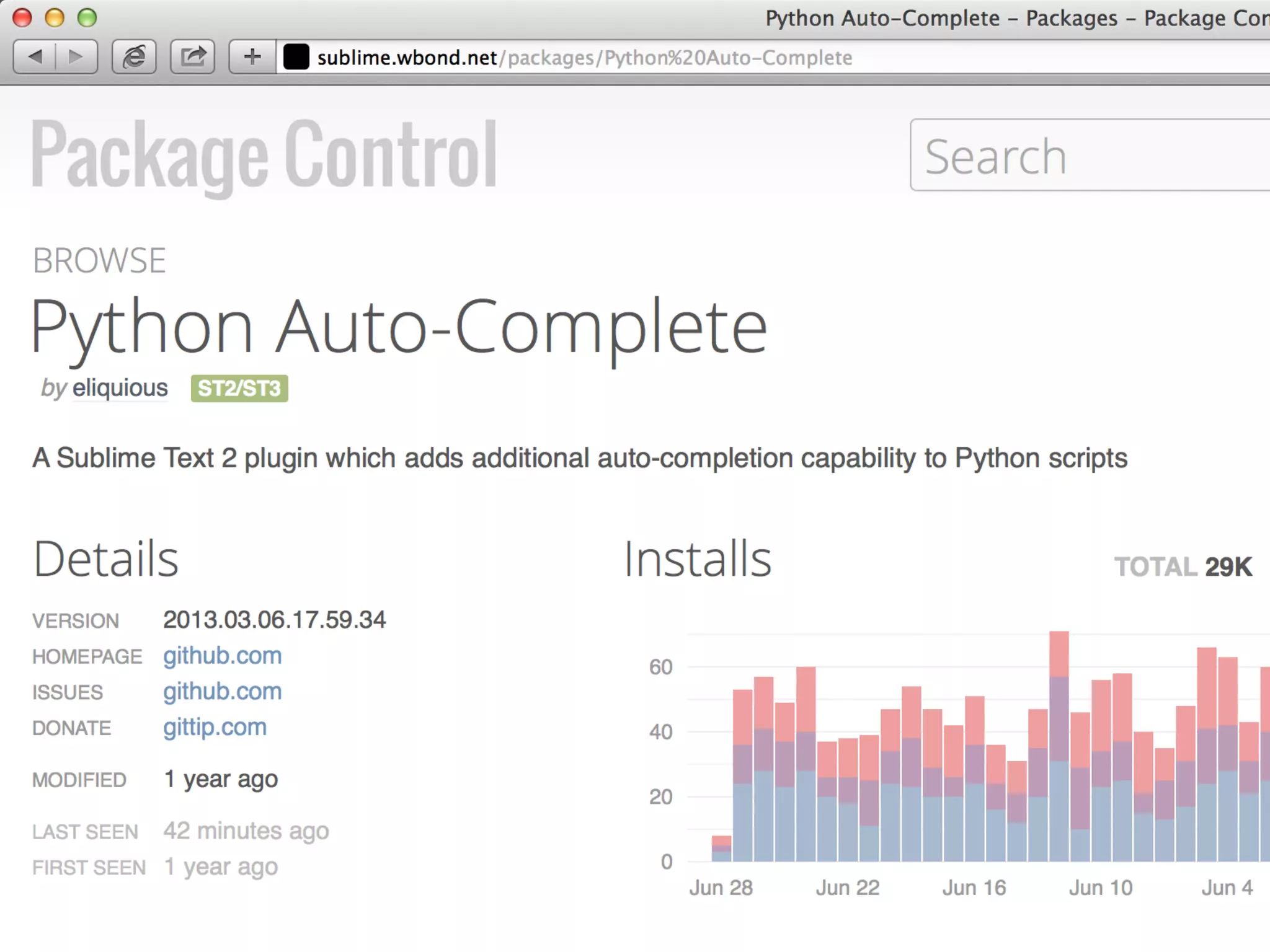Viewport: 1270px width, 952px height.
Task: Focus the address bar URL field
Action: [x=773, y=57]
